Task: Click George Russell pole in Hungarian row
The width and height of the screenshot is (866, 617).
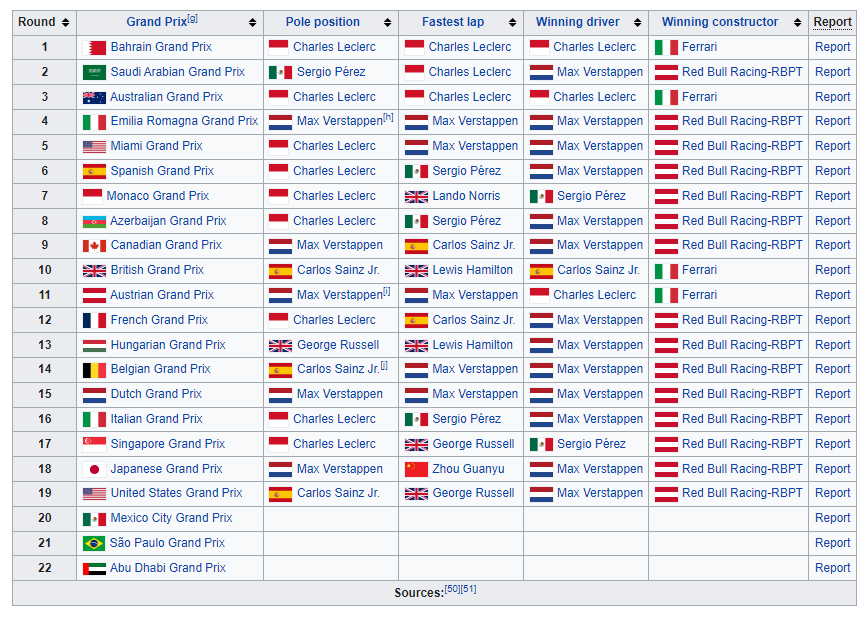Action: coord(338,345)
